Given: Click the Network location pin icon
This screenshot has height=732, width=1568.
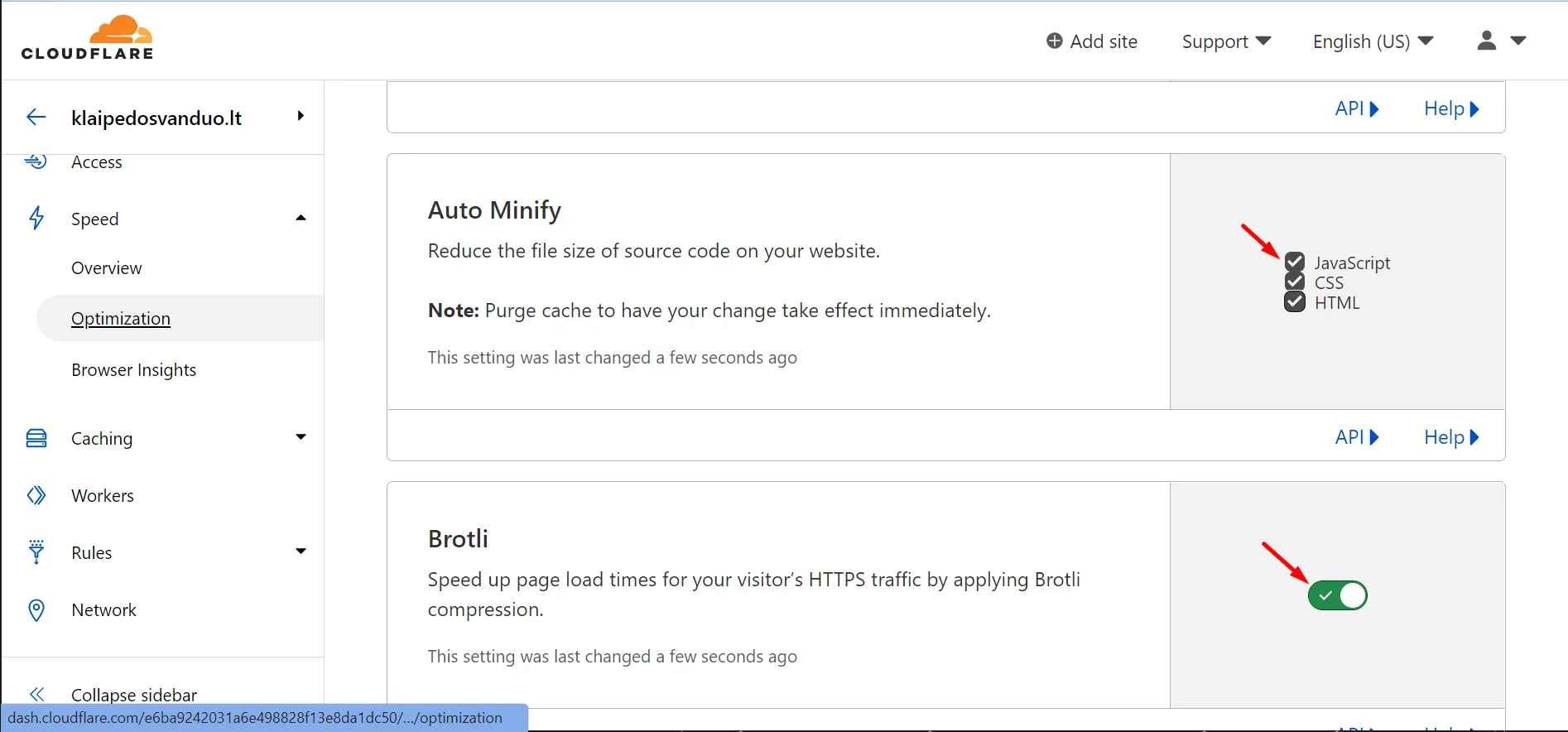Looking at the screenshot, I should pyautogui.click(x=36, y=610).
